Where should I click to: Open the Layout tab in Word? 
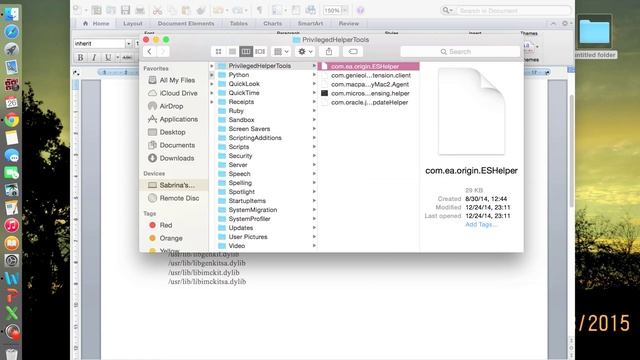pos(133,23)
